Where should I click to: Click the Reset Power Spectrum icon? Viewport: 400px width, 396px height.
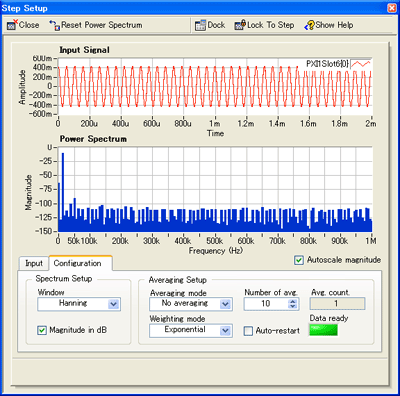tap(54, 25)
